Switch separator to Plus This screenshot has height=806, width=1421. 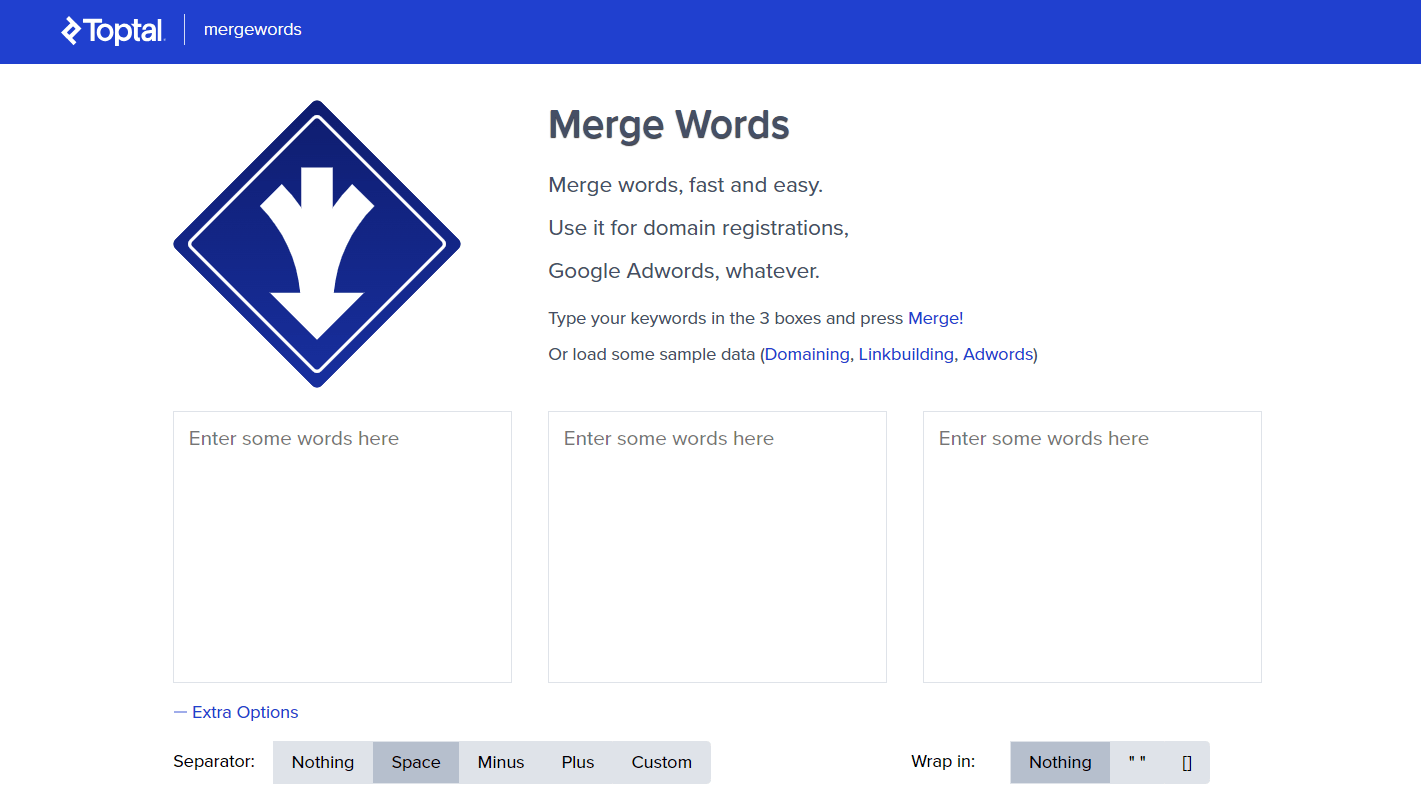(578, 762)
